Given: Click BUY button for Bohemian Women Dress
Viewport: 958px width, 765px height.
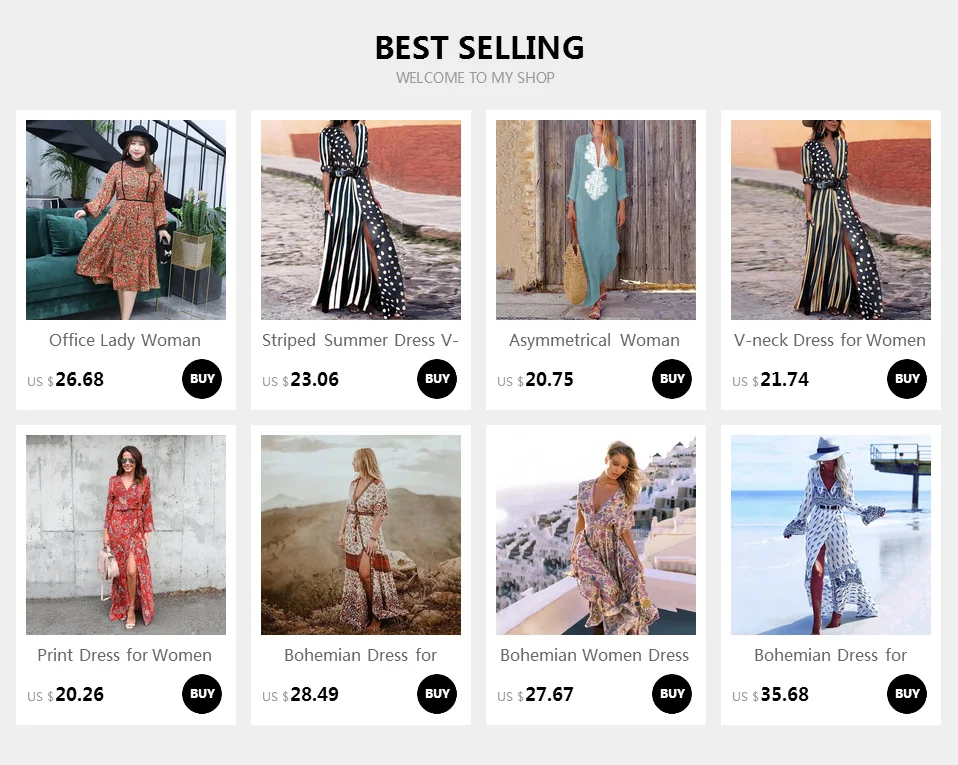Looking at the screenshot, I should (672, 694).
